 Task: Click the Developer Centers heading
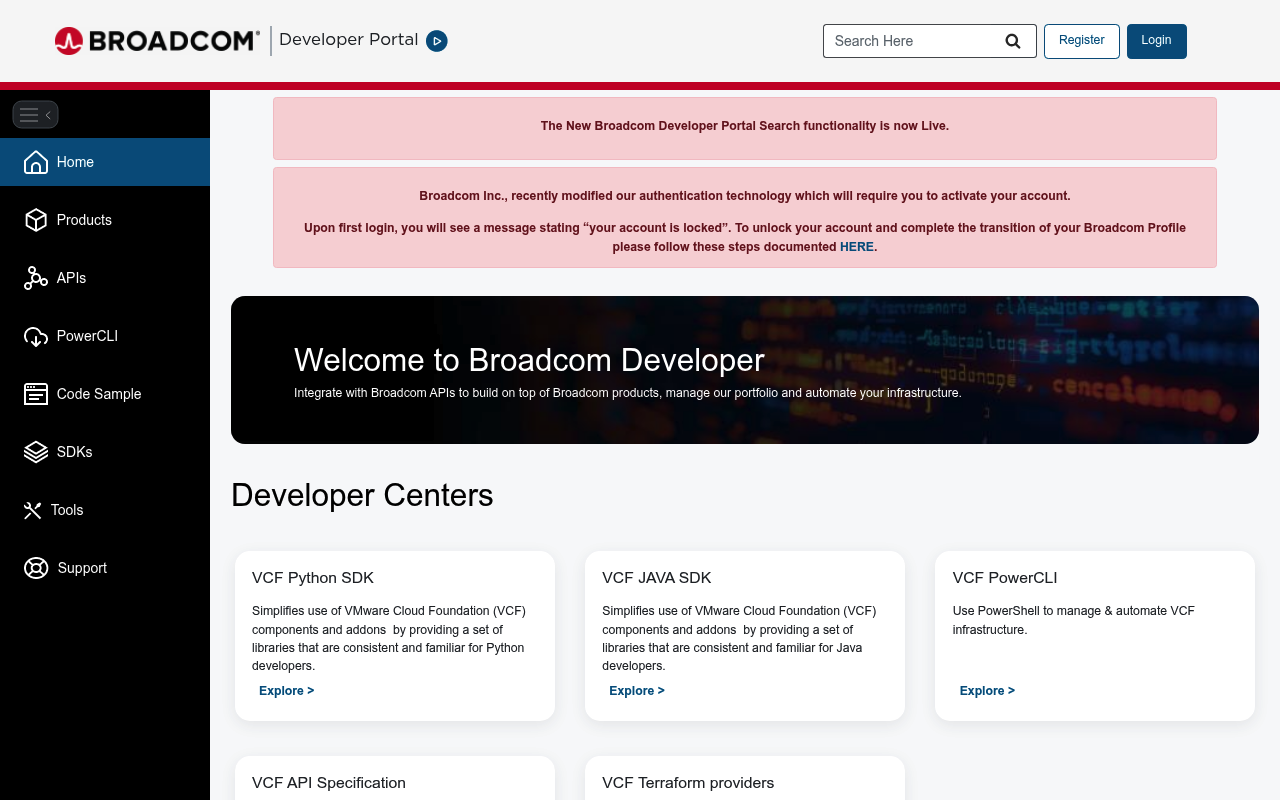coord(362,495)
